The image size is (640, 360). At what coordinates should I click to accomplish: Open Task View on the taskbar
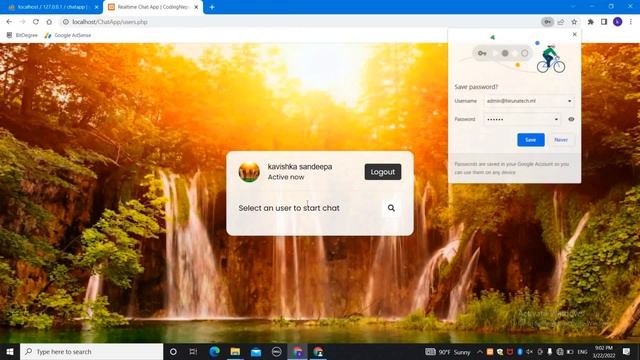click(193, 351)
